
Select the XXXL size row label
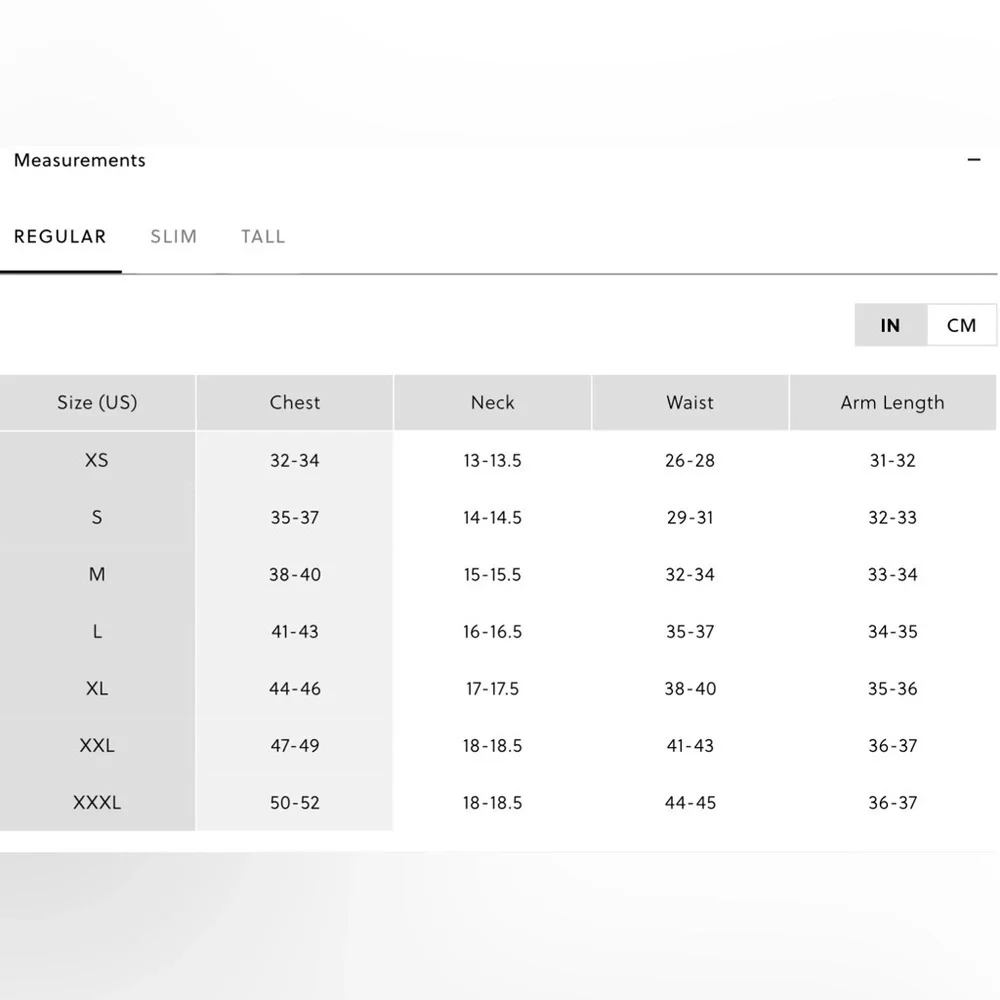click(97, 802)
